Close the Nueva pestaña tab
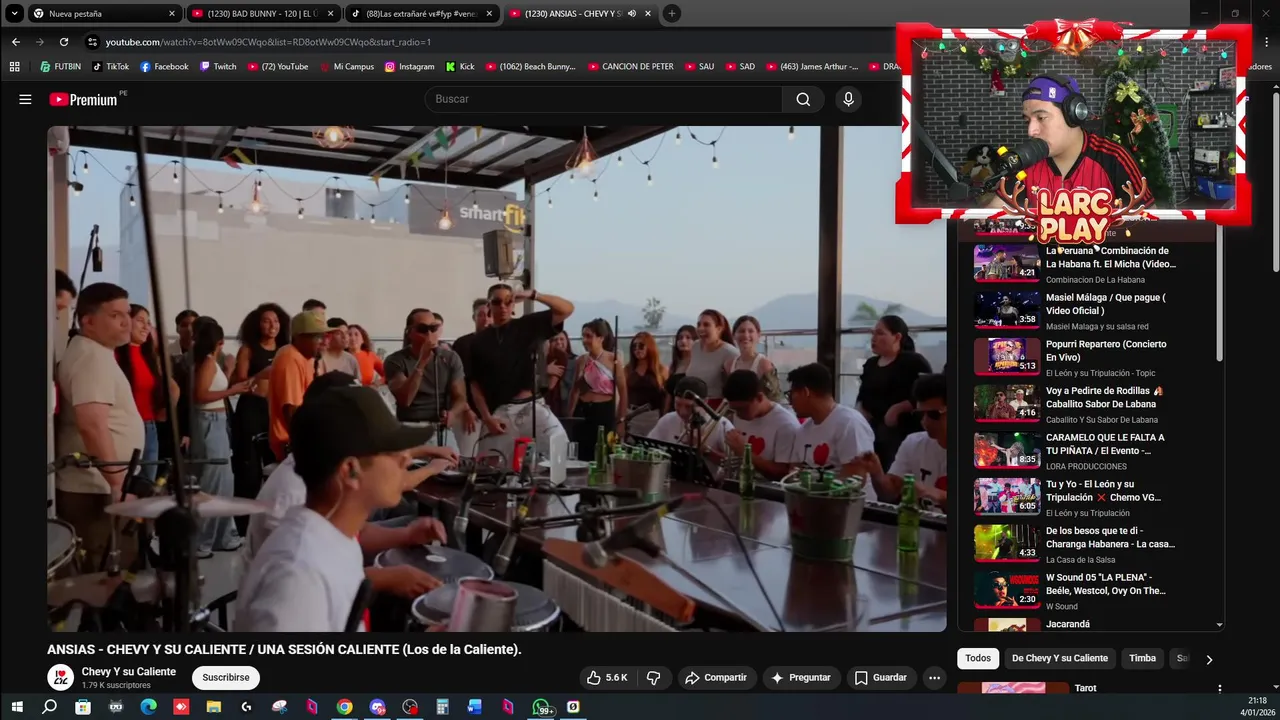 coord(172,14)
